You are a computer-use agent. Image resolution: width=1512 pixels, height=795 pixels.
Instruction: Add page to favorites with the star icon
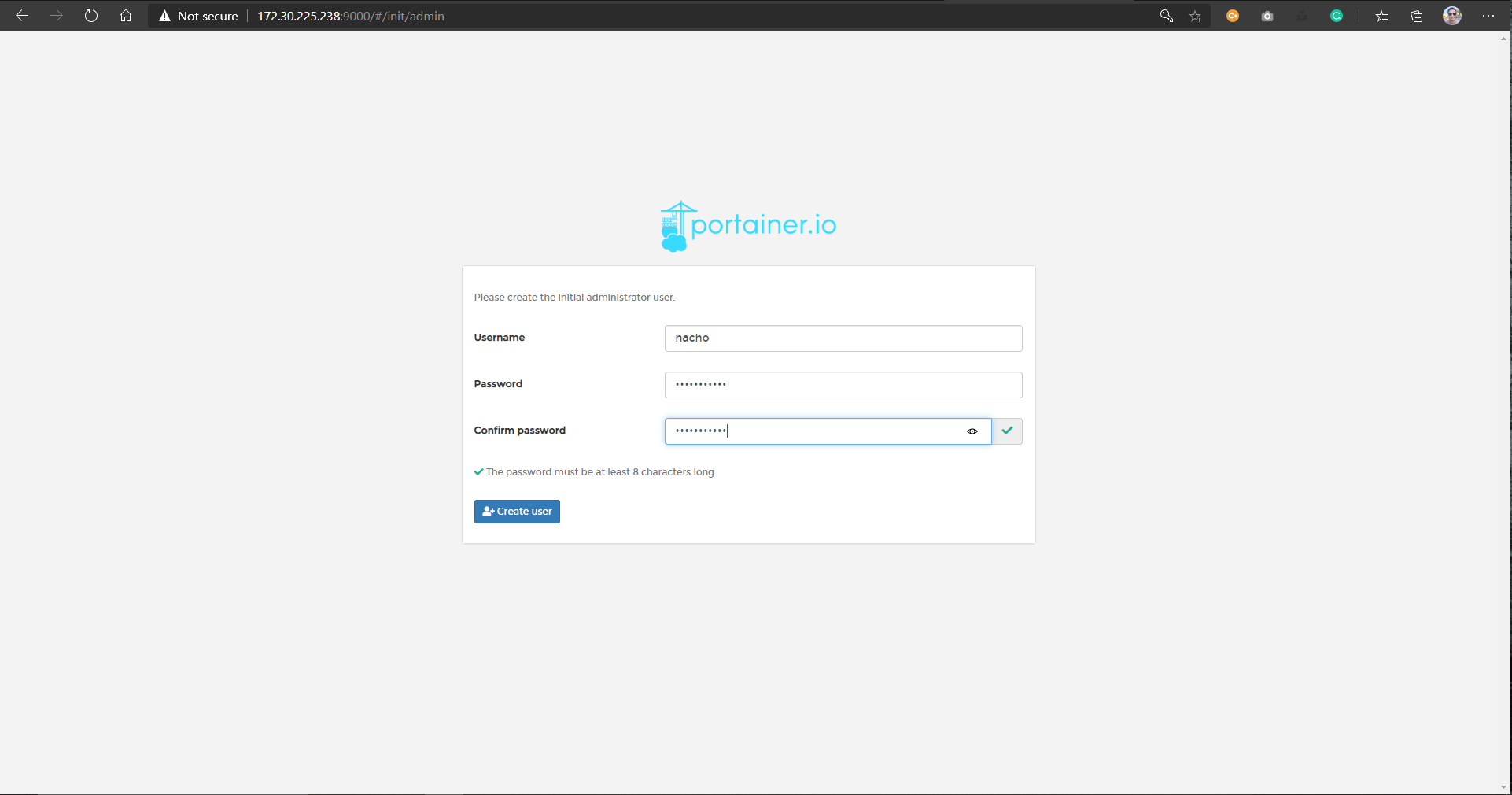coord(1196,16)
